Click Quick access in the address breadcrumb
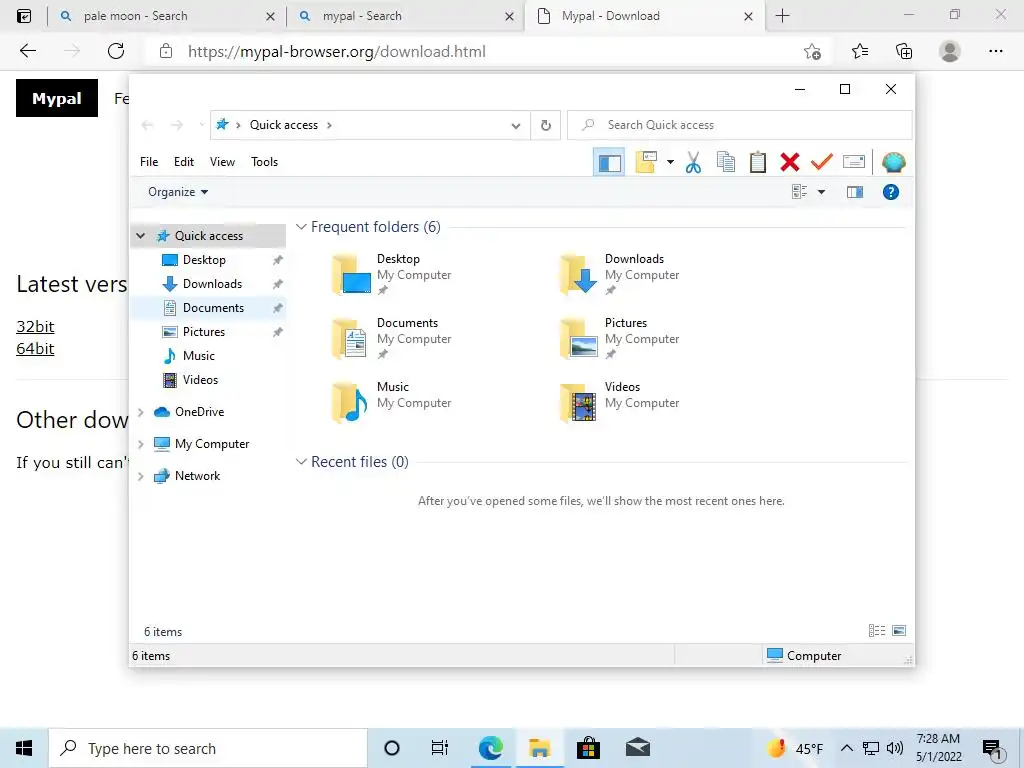 tap(283, 125)
